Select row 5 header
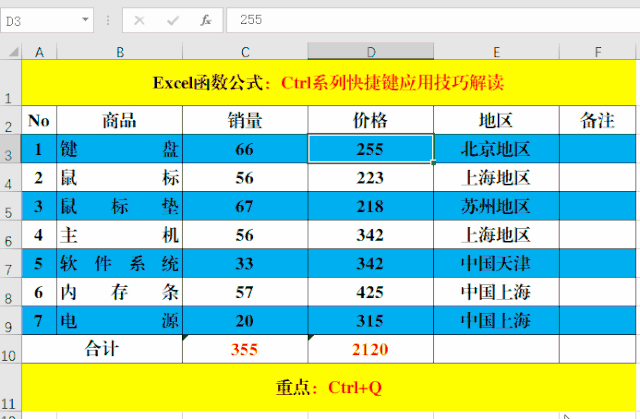640x419 pixels. [11, 206]
